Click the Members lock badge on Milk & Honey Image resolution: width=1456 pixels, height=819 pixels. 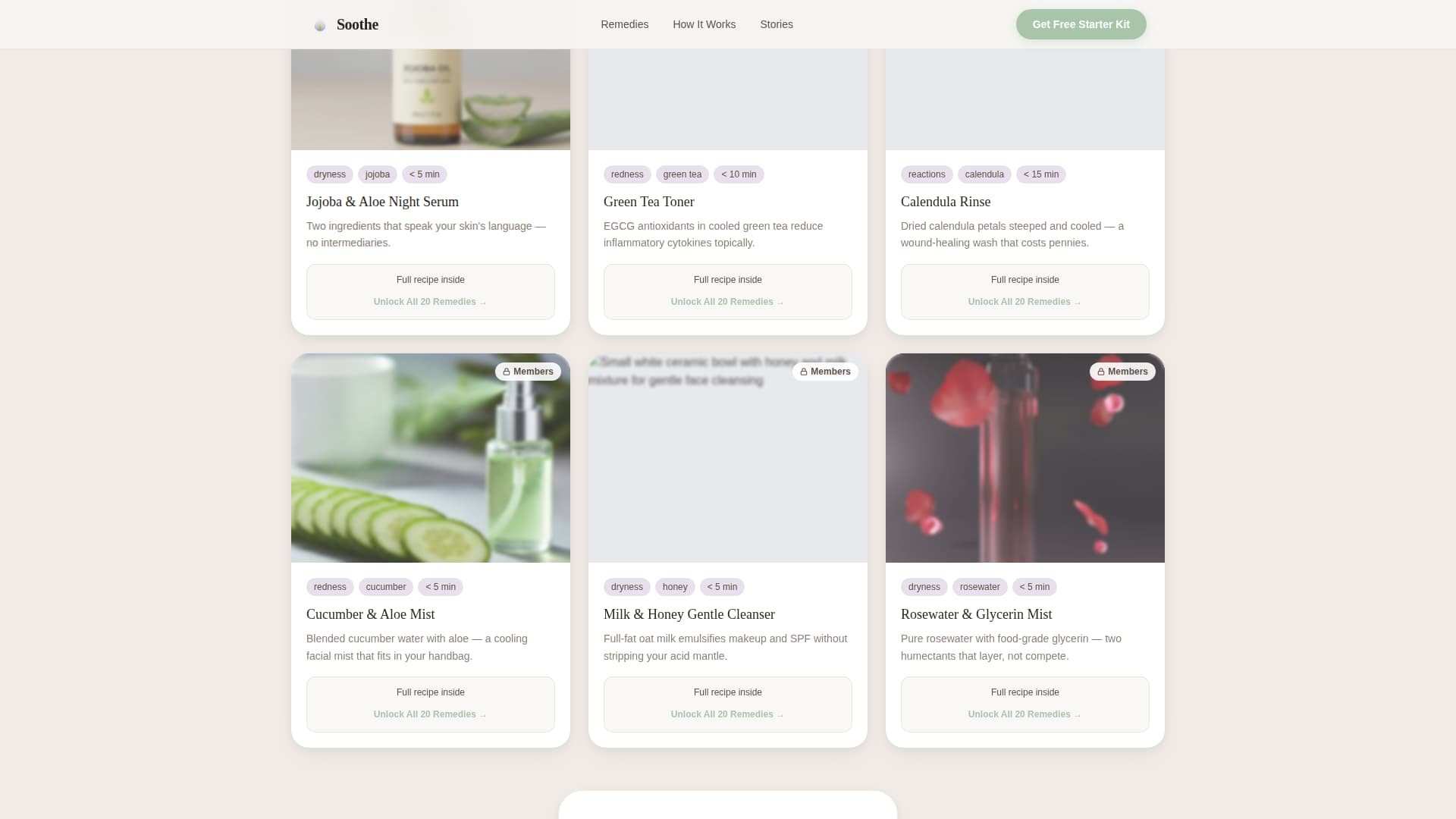point(825,372)
